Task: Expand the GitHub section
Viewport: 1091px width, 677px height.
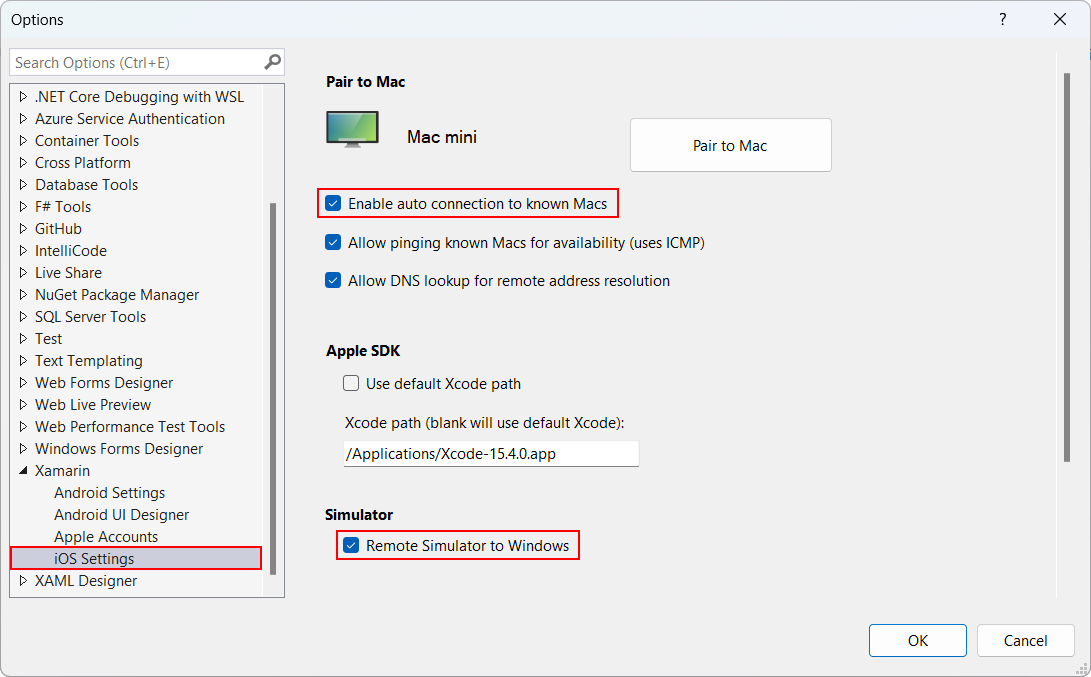Action: (22, 228)
